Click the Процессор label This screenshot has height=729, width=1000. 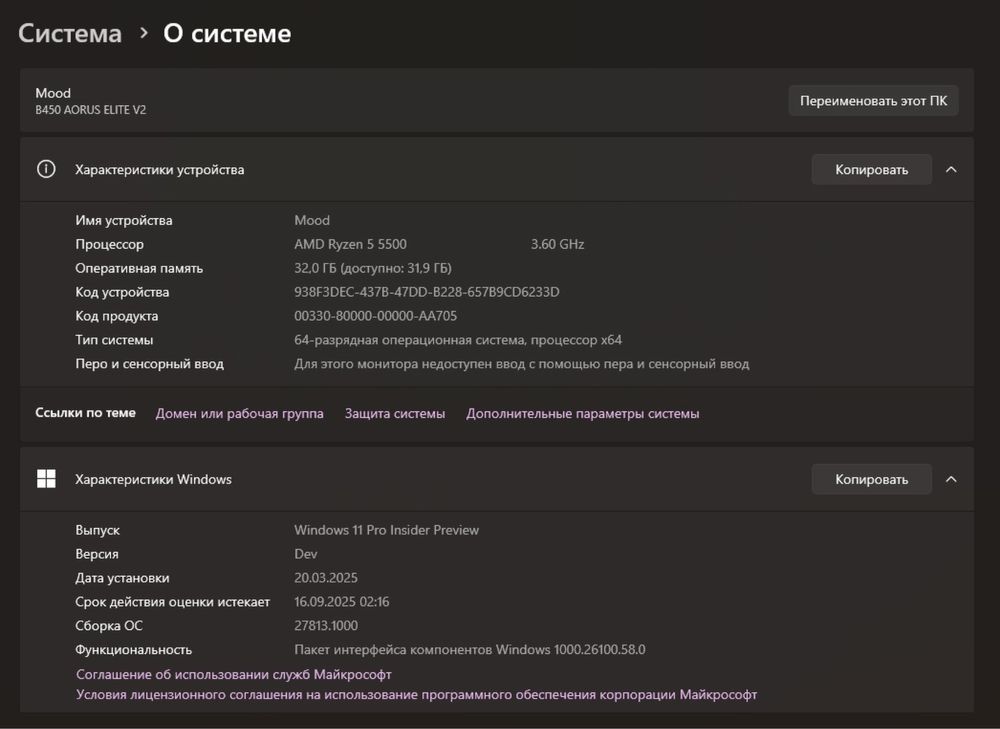110,244
